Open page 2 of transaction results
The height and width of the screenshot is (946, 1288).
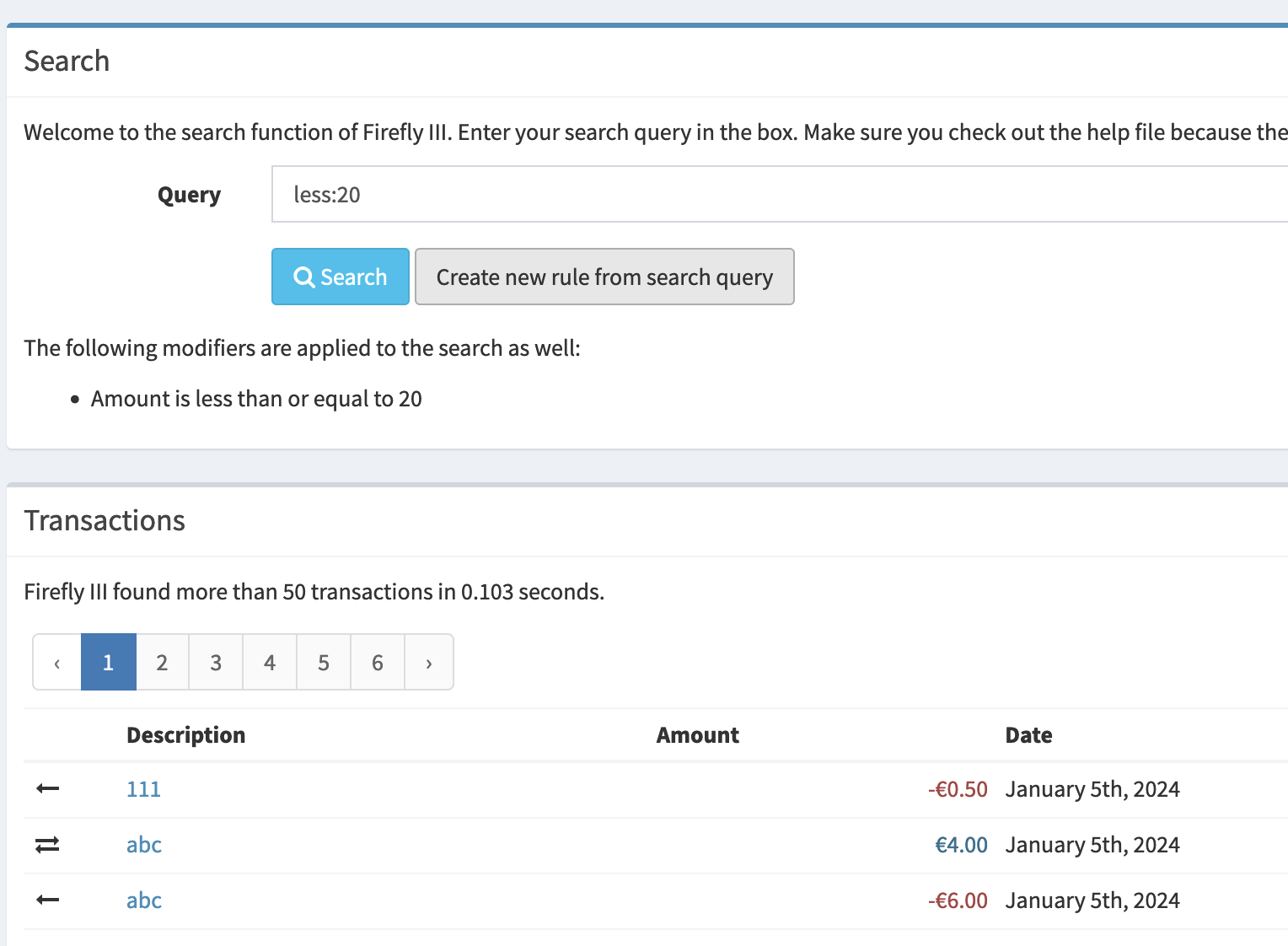pos(162,662)
